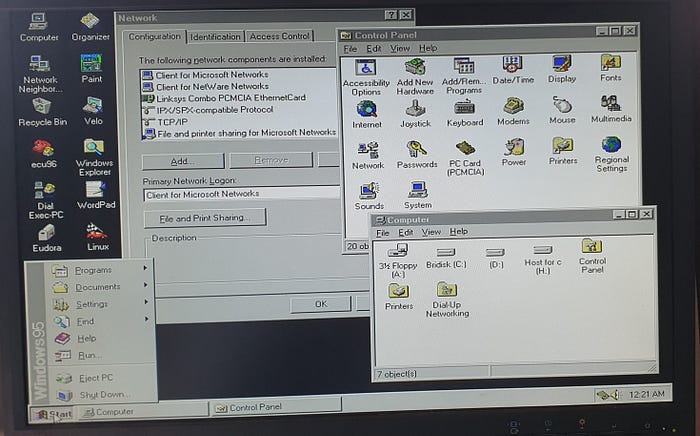Open Accessibility Options in Control Panel
Screen dimensions: 700x436
tap(366, 78)
